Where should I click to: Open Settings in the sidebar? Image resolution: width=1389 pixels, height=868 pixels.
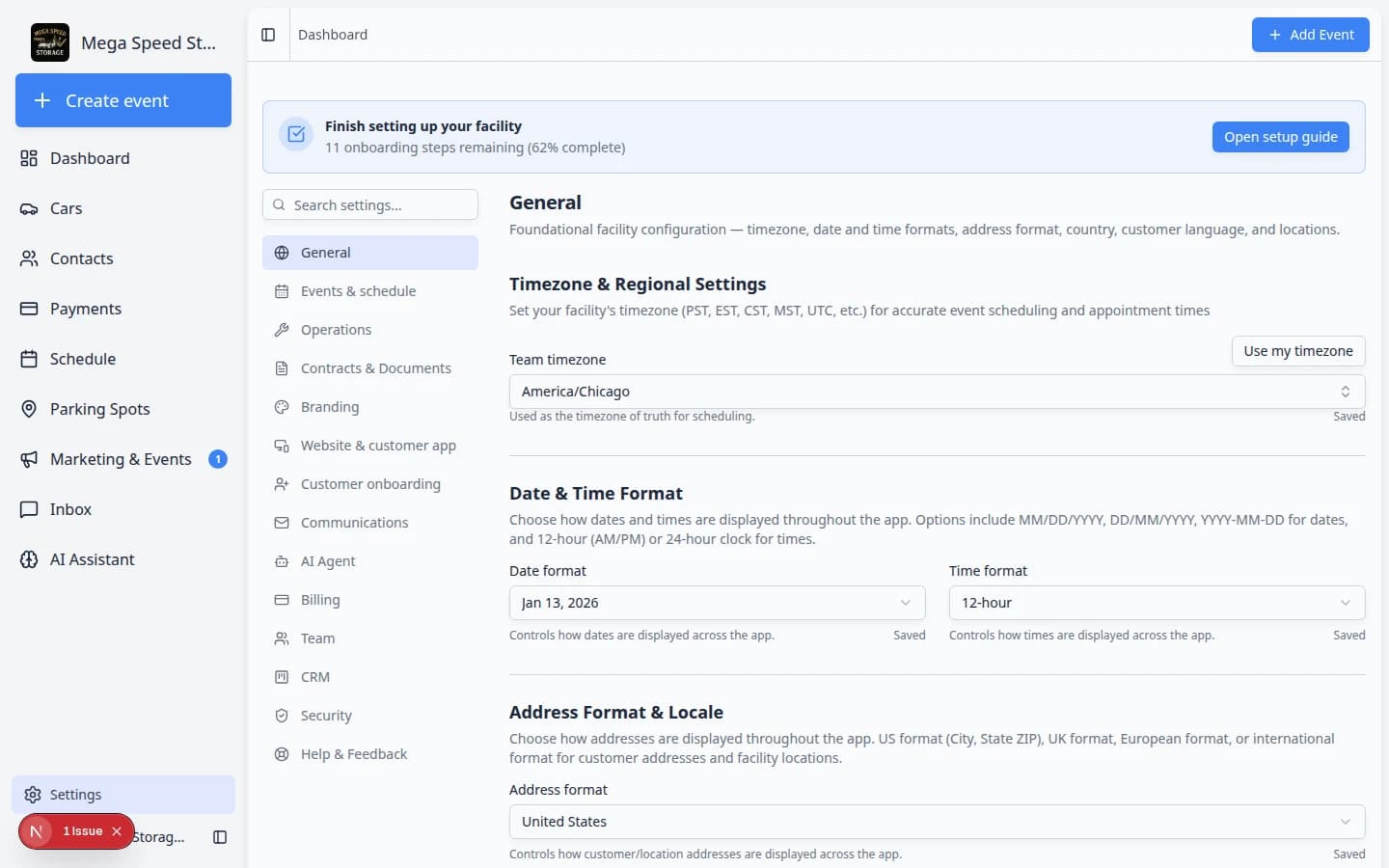click(123, 795)
